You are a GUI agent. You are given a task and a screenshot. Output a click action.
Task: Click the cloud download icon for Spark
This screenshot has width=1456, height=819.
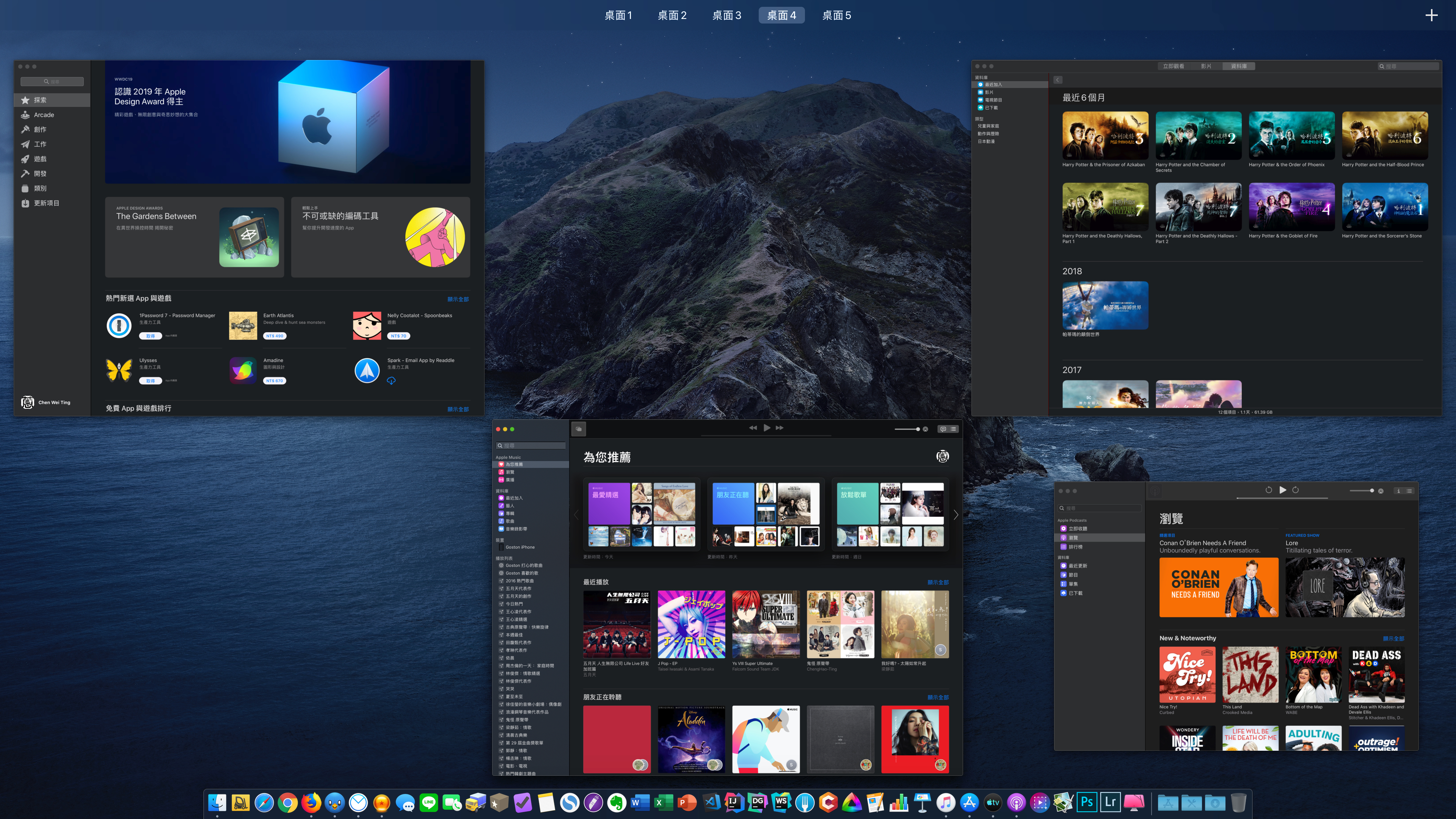[x=391, y=380]
